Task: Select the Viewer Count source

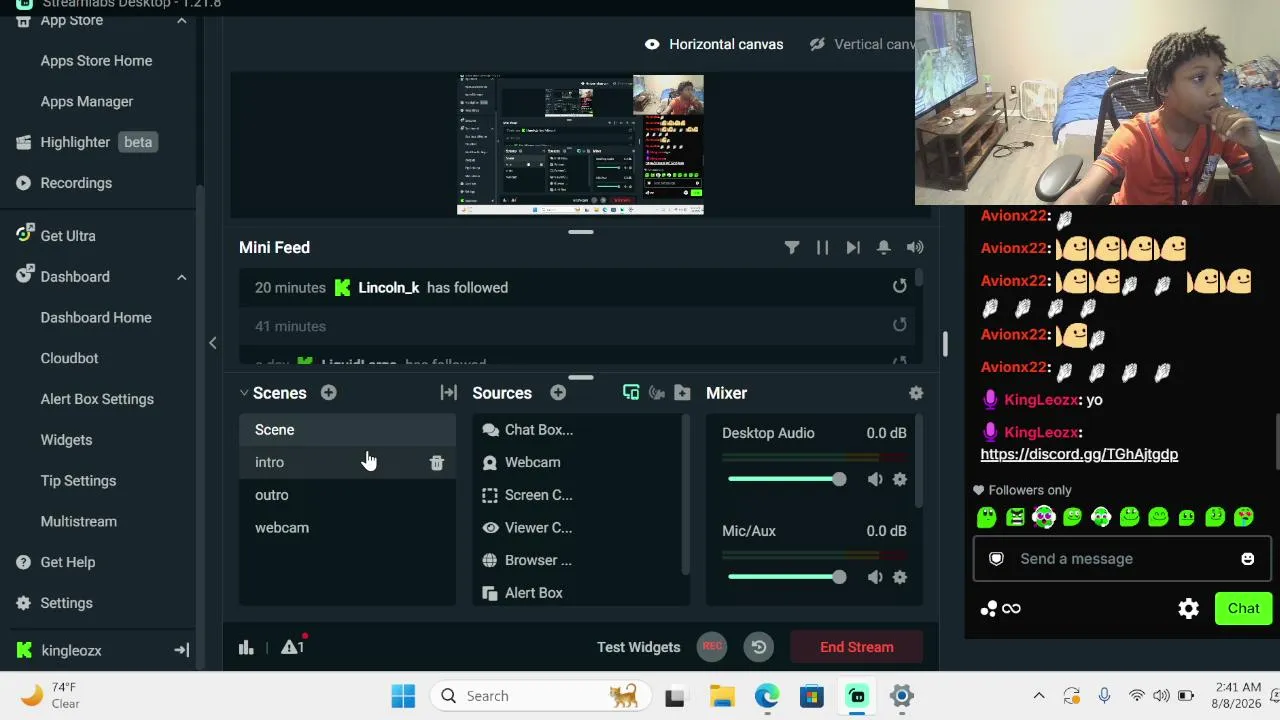Action: pyautogui.click(x=577, y=528)
